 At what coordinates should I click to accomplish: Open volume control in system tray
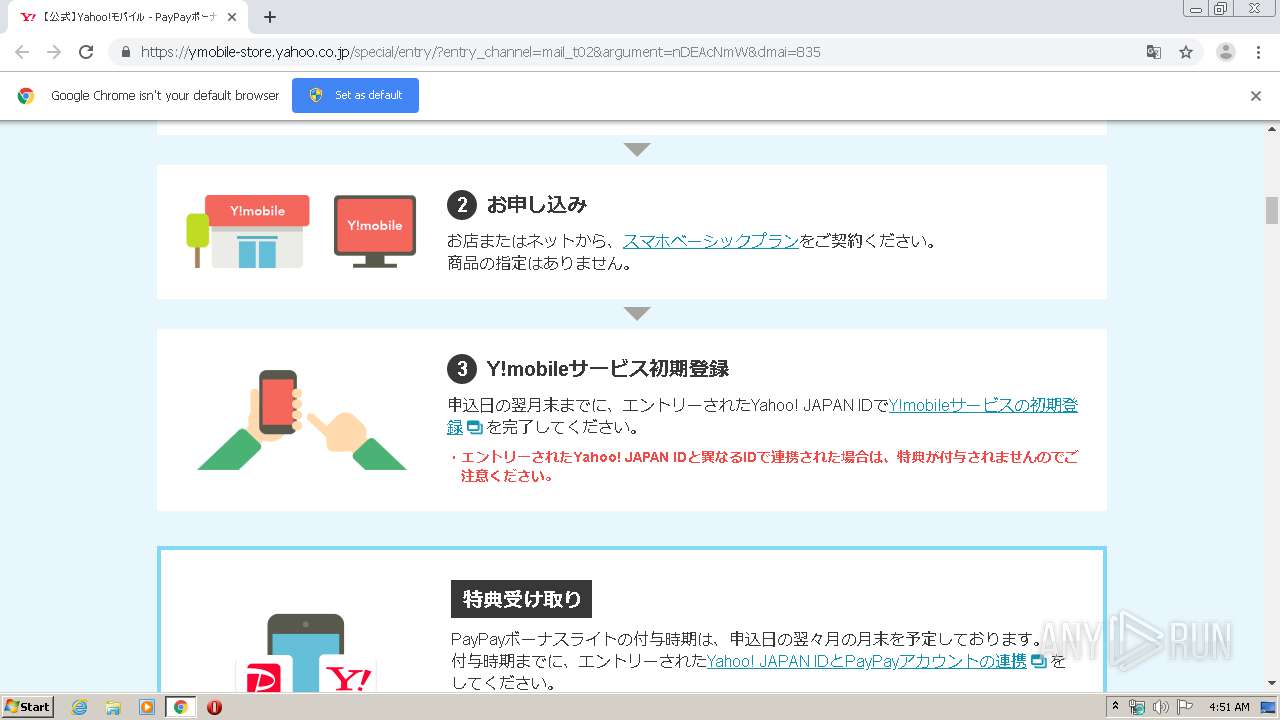[1161, 707]
